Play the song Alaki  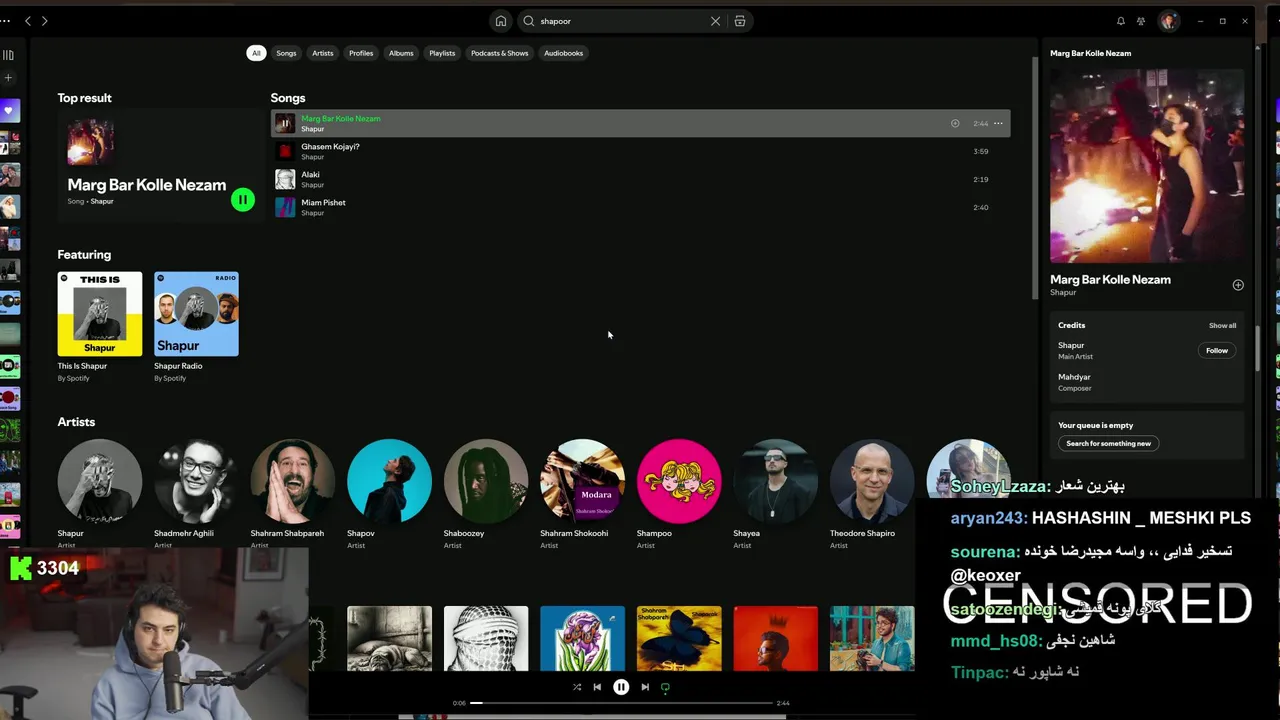pos(640,179)
